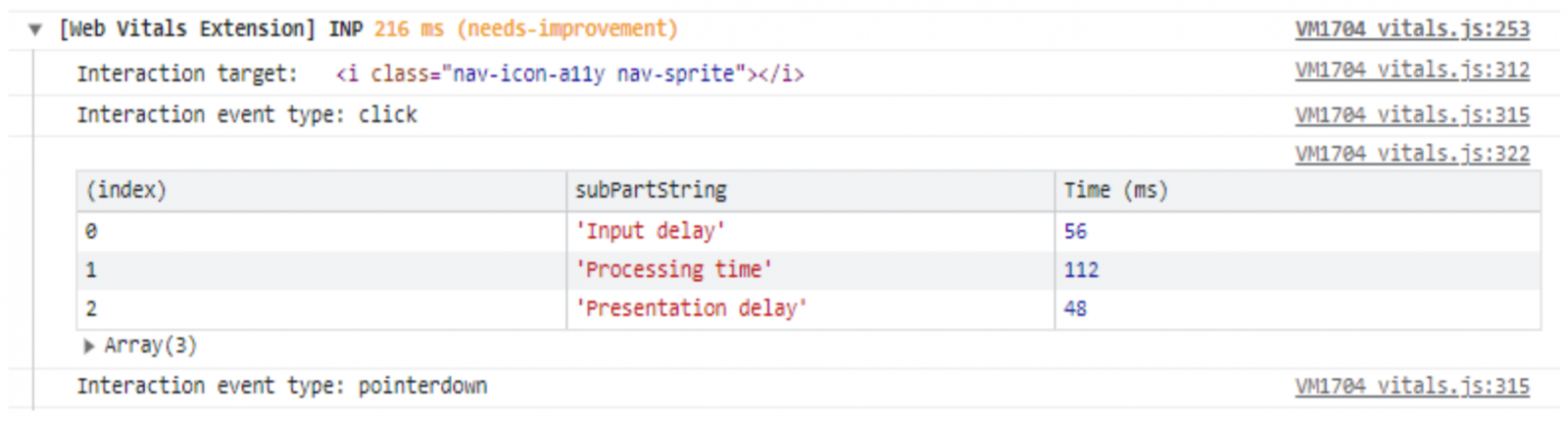Click row index 2 in the table
This screenshot has width=1568, height=421.
click(x=91, y=308)
